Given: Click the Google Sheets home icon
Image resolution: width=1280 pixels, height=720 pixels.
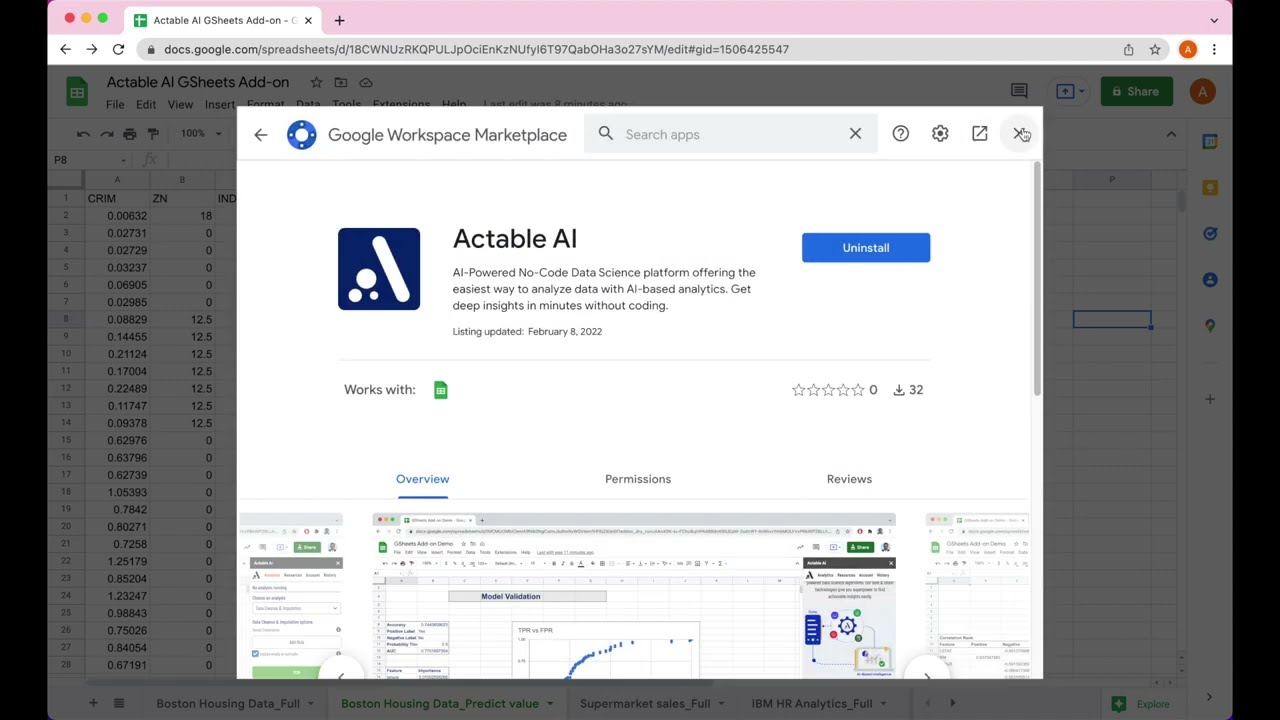Looking at the screenshot, I should pos(77,91).
